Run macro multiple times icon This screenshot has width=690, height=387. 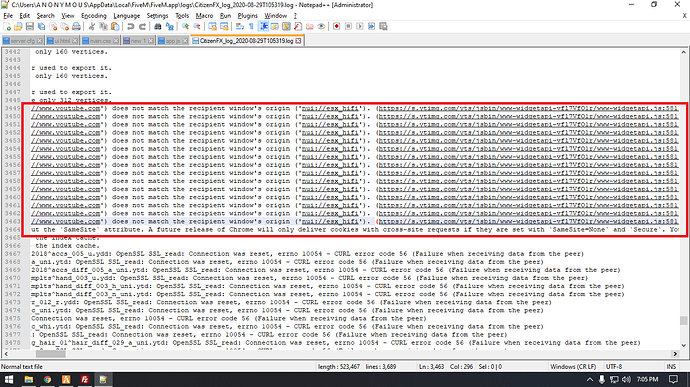371,26
